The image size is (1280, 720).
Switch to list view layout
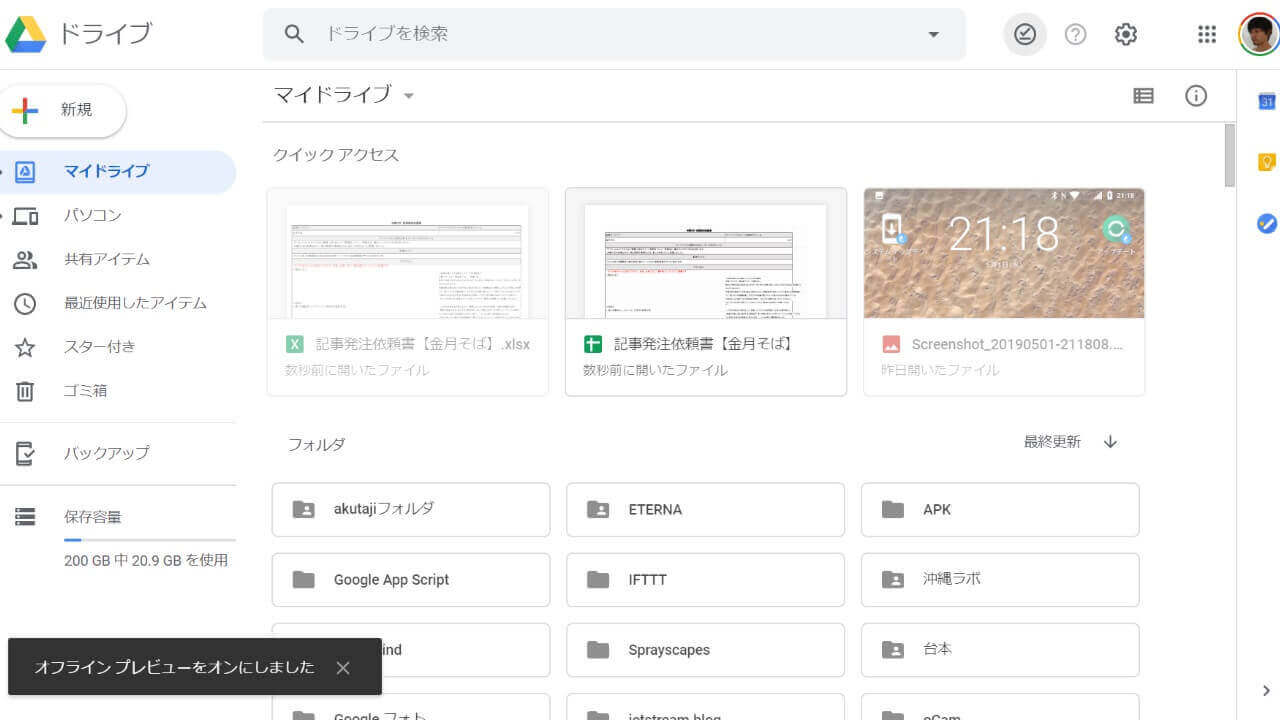[1143, 96]
